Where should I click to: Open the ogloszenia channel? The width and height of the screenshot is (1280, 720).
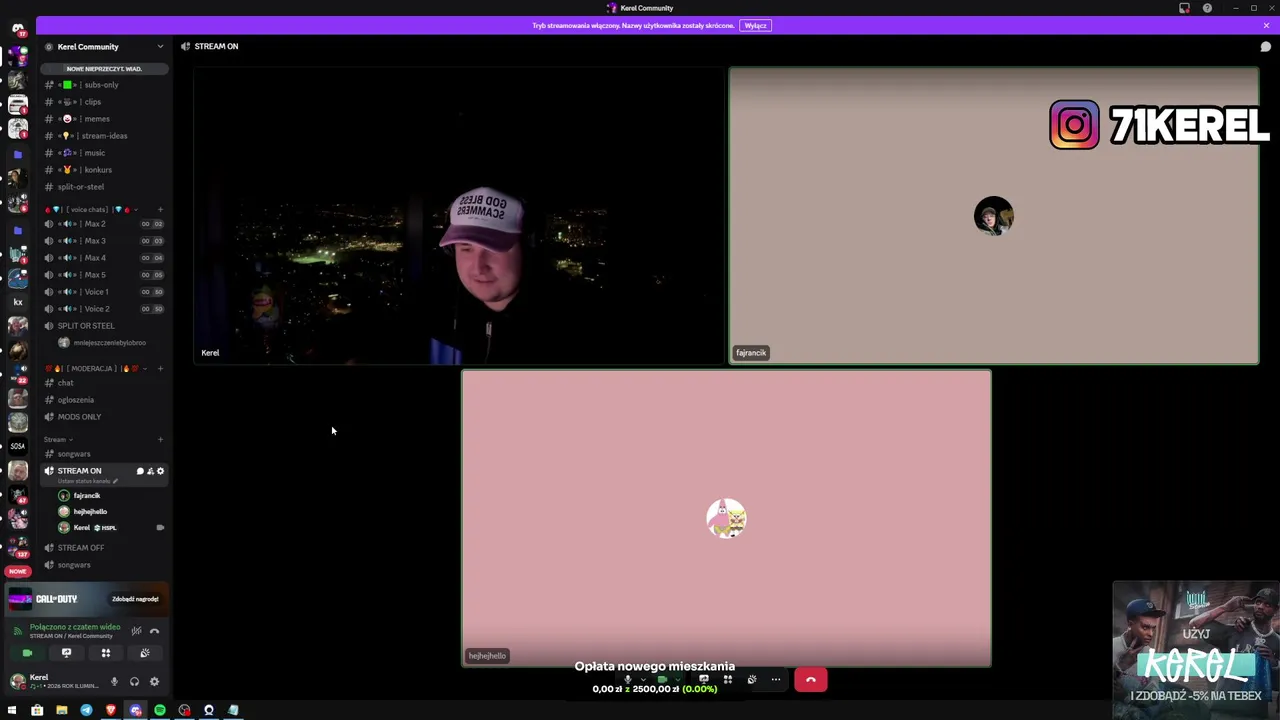point(103,400)
